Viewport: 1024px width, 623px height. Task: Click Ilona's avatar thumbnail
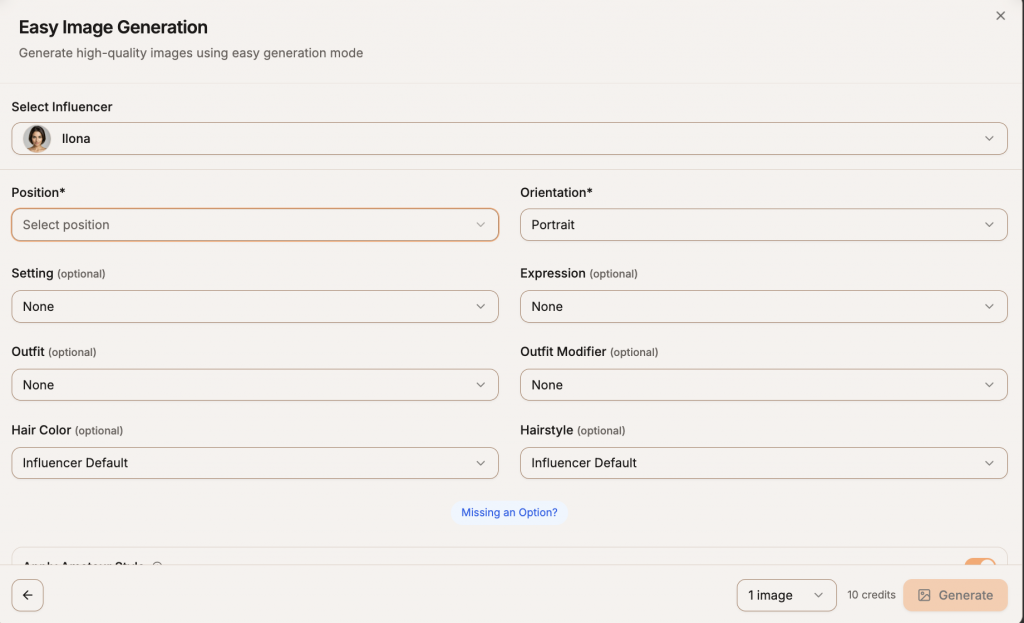37,139
